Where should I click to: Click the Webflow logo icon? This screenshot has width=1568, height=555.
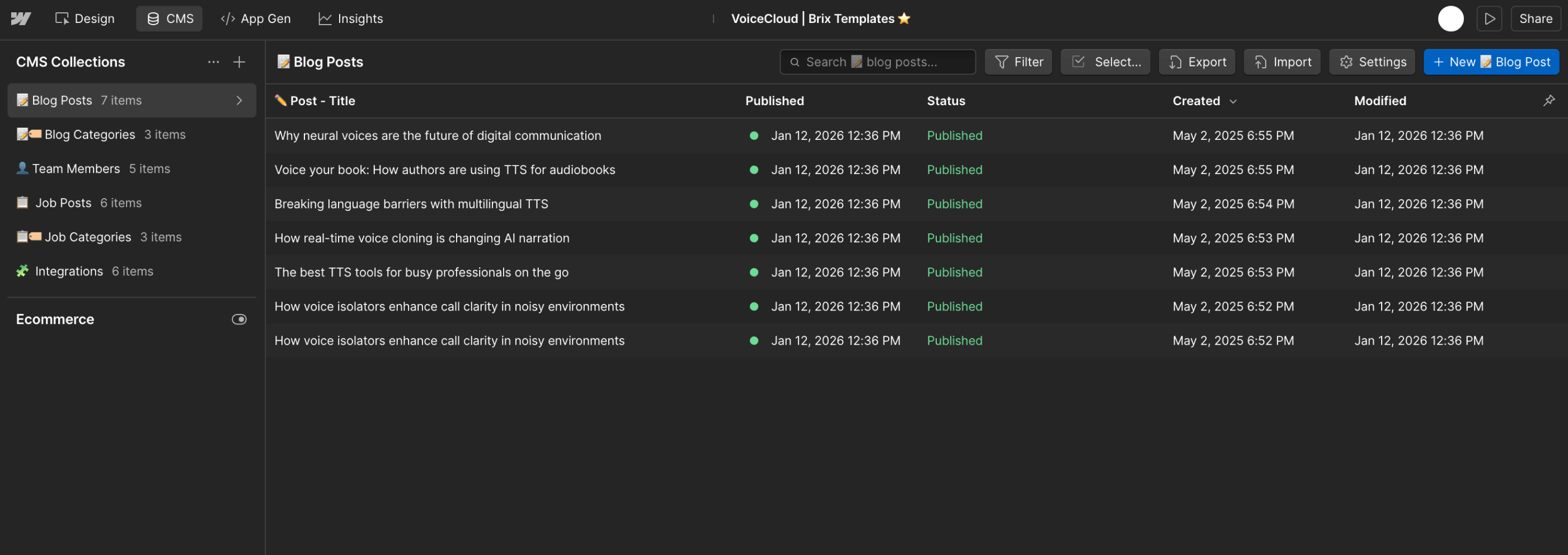coord(21,18)
